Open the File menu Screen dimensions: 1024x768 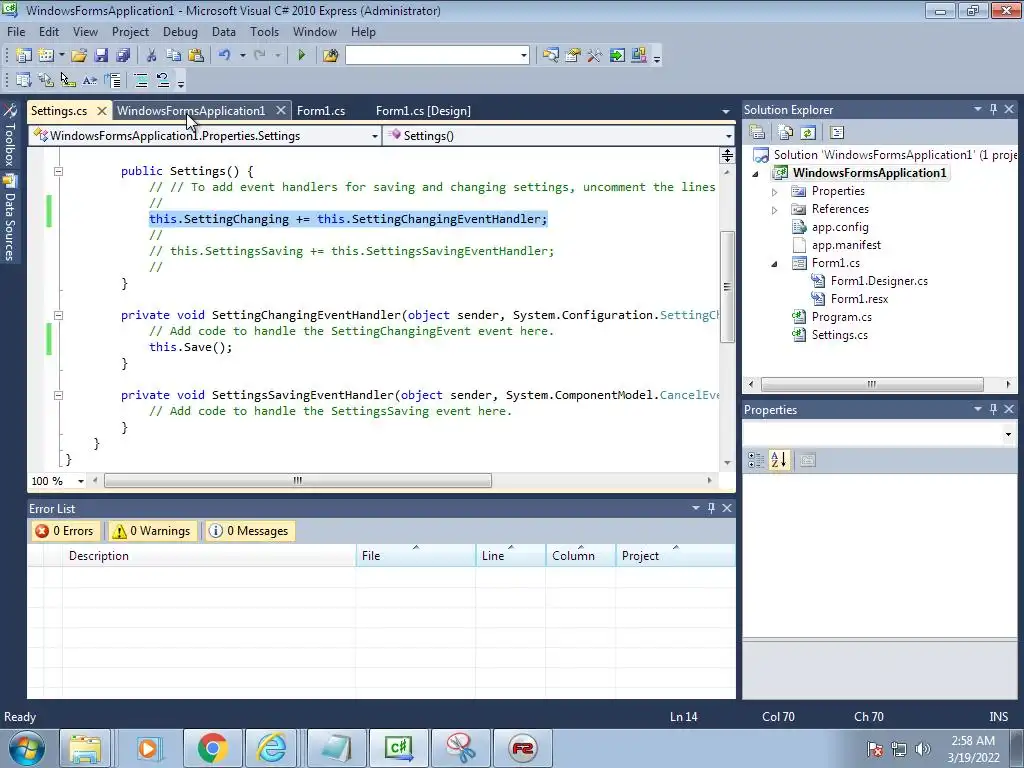pos(16,31)
